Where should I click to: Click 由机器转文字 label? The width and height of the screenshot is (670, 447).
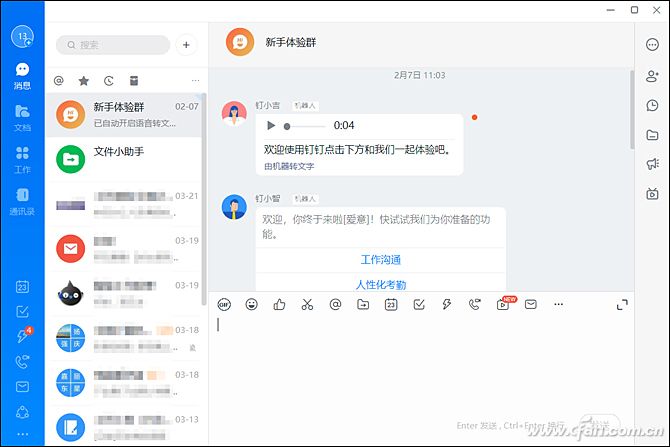click(289, 166)
